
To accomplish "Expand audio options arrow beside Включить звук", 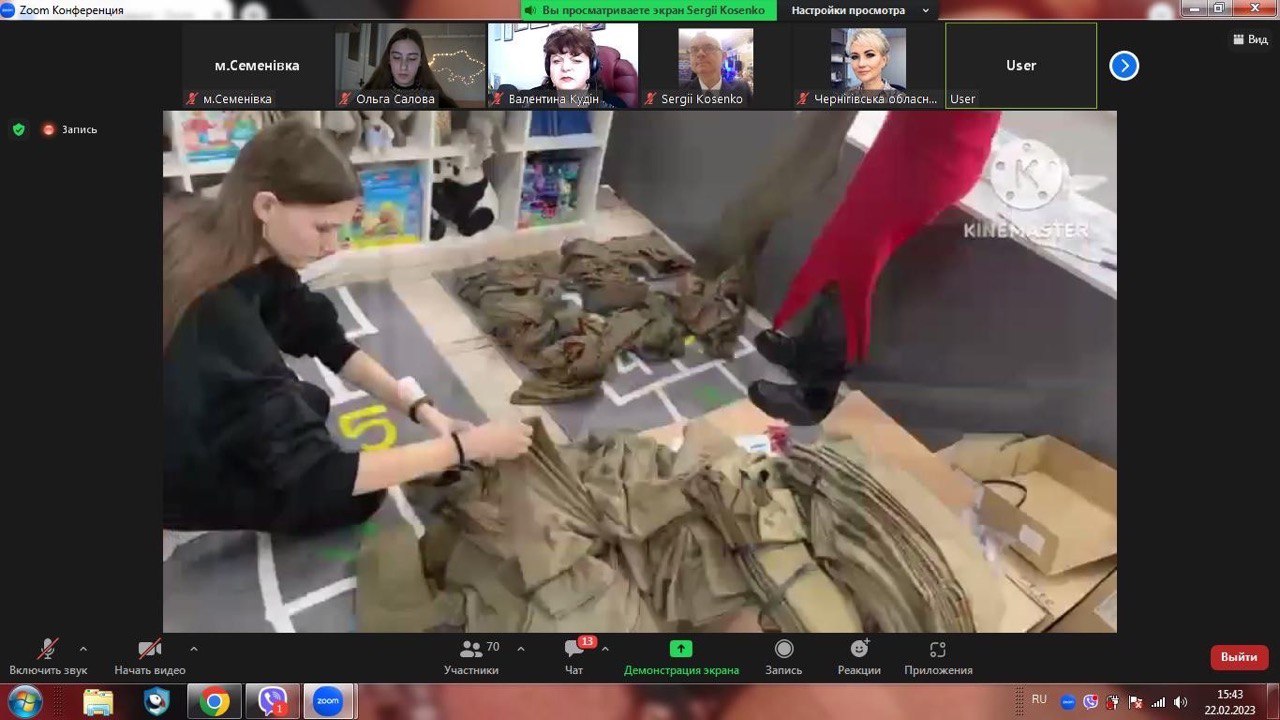I will [x=83, y=648].
